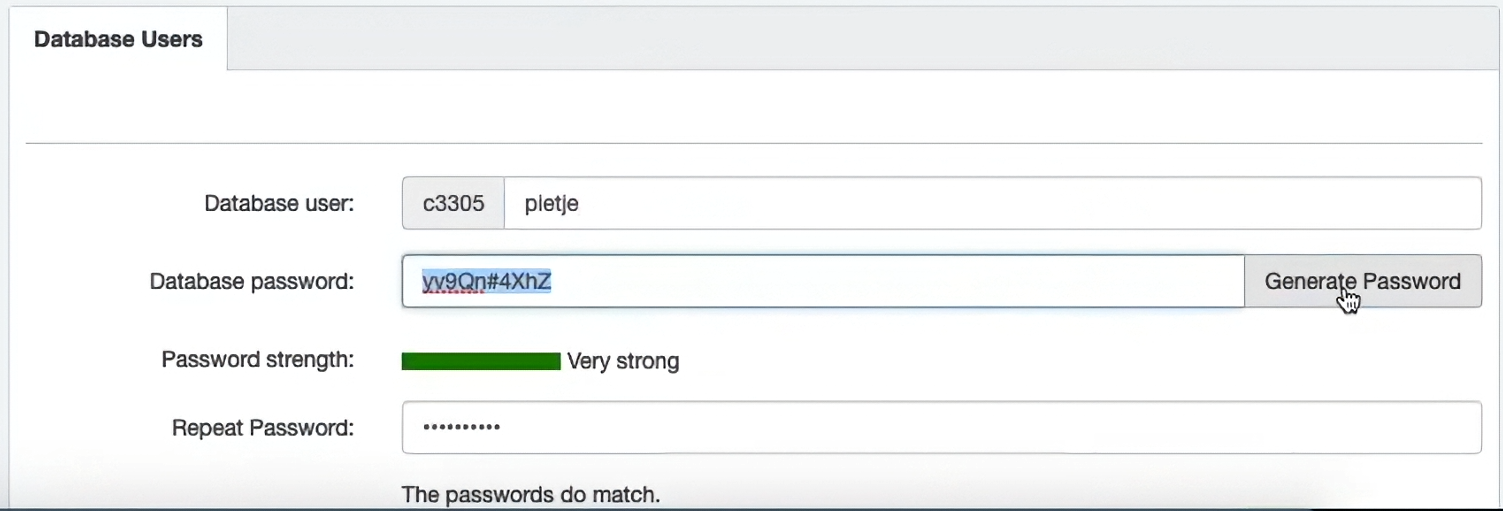Click the "Very strong" strength text

623,362
